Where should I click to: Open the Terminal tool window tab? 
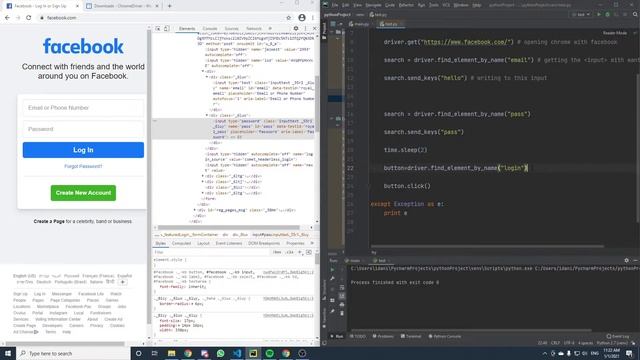click(411, 336)
